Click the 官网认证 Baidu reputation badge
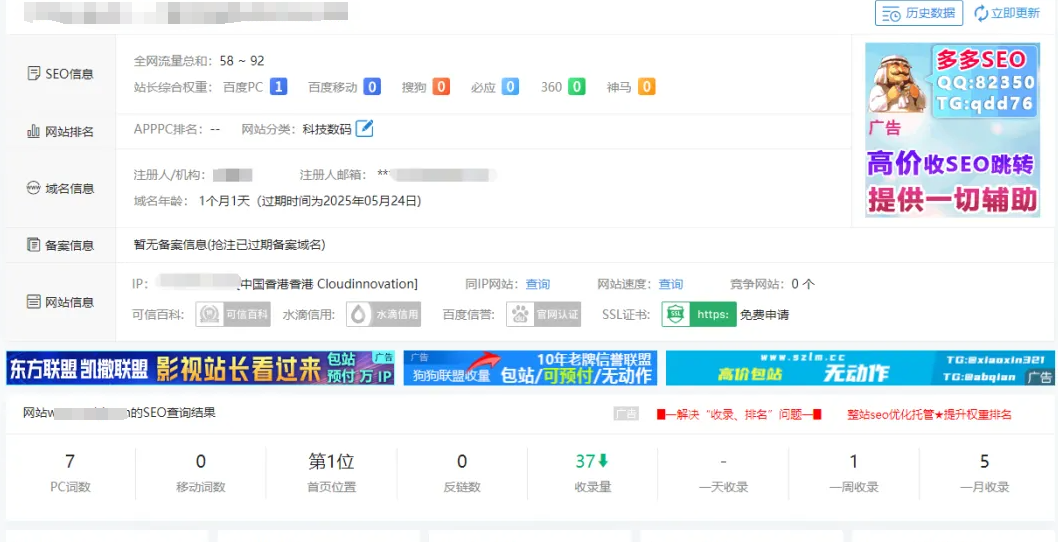The height and width of the screenshot is (542, 1058). [x=544, y=314]
